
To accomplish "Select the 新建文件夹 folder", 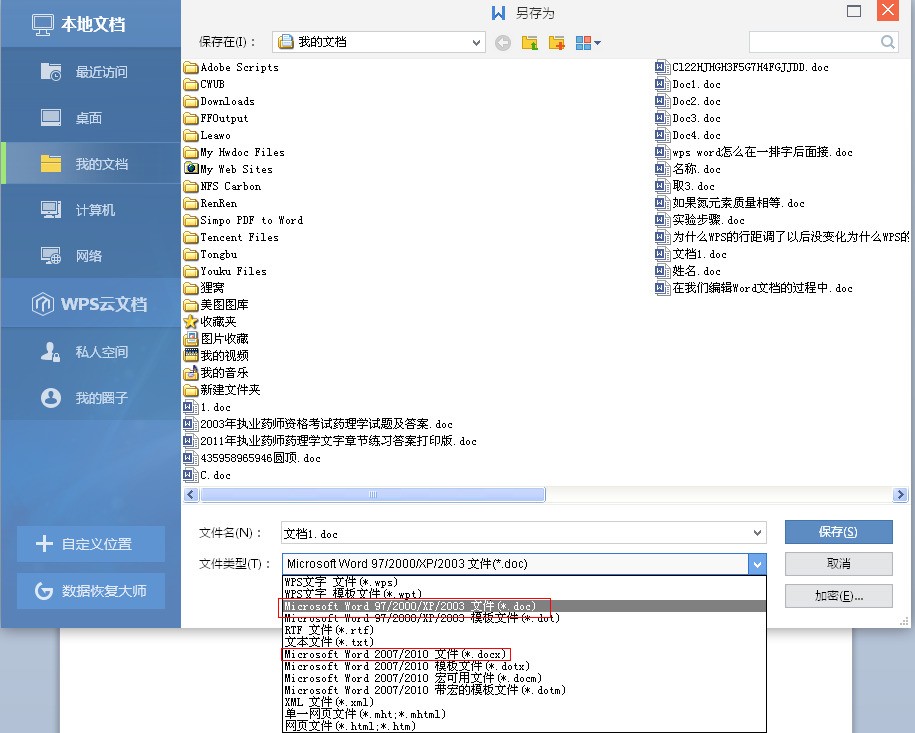I will tap(222, 389).
